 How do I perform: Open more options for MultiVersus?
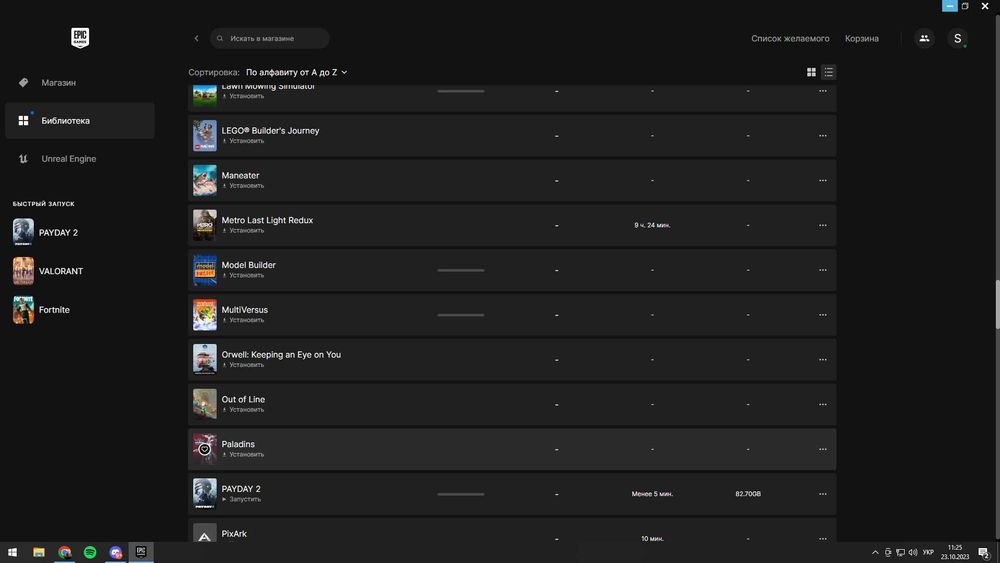[823, 315]
